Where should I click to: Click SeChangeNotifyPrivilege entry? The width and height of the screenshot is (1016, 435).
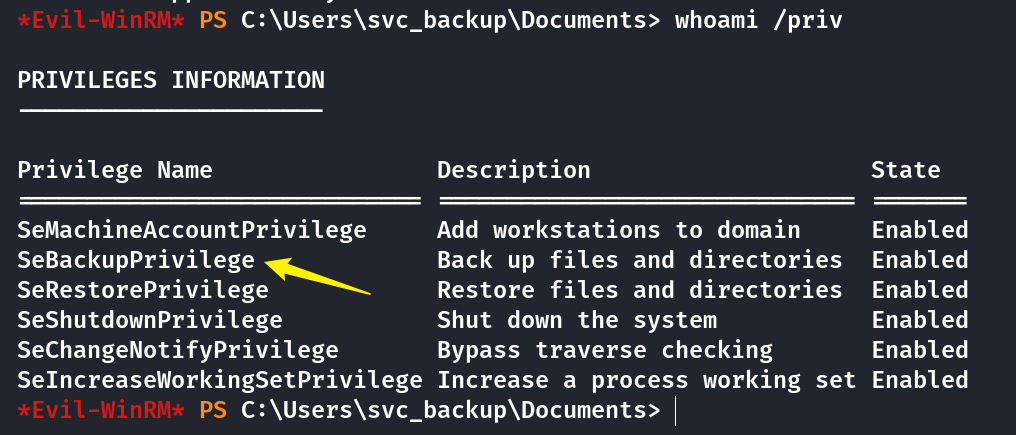point(178,350)
